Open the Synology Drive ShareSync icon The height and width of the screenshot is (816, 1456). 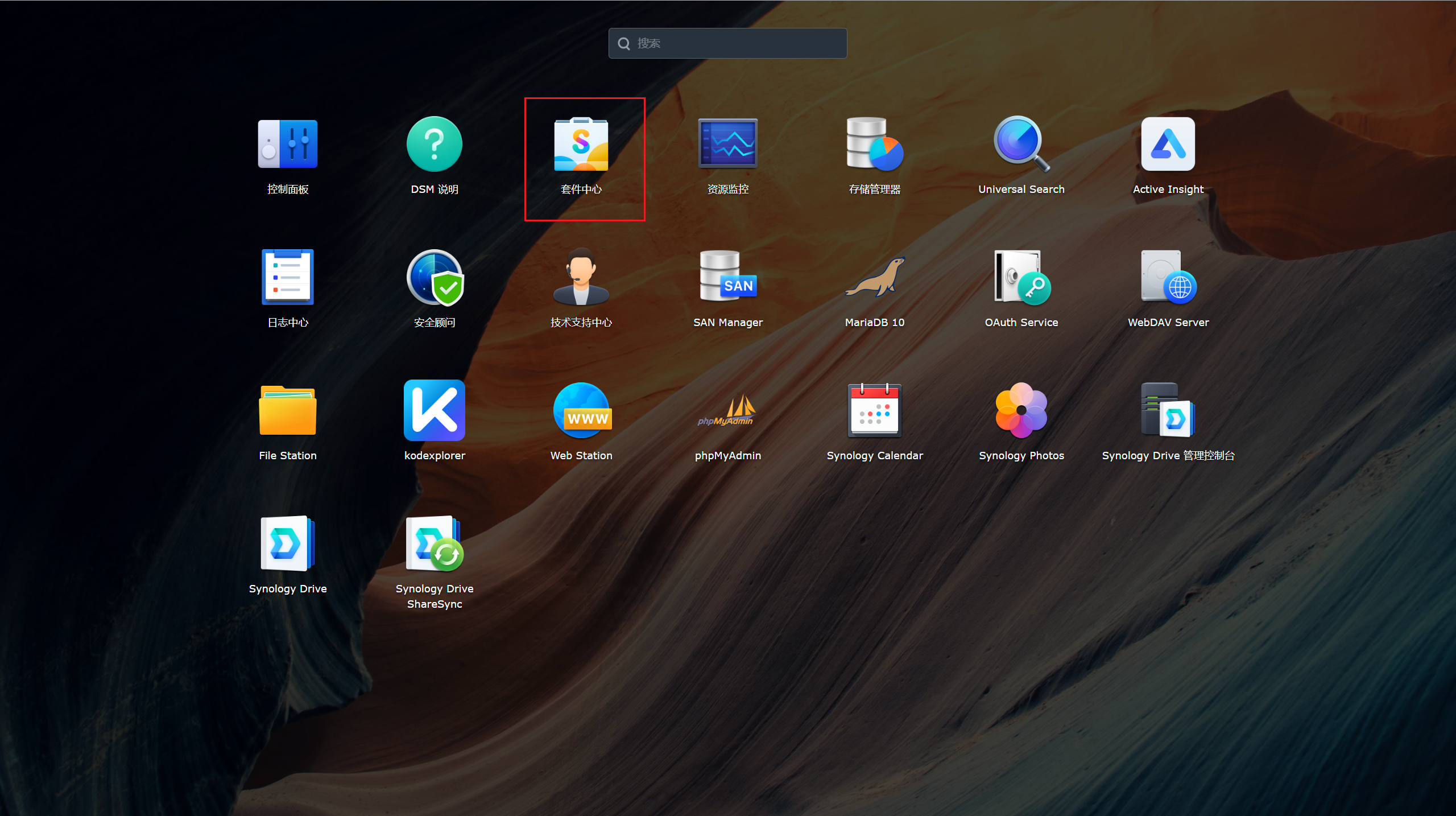435,543
